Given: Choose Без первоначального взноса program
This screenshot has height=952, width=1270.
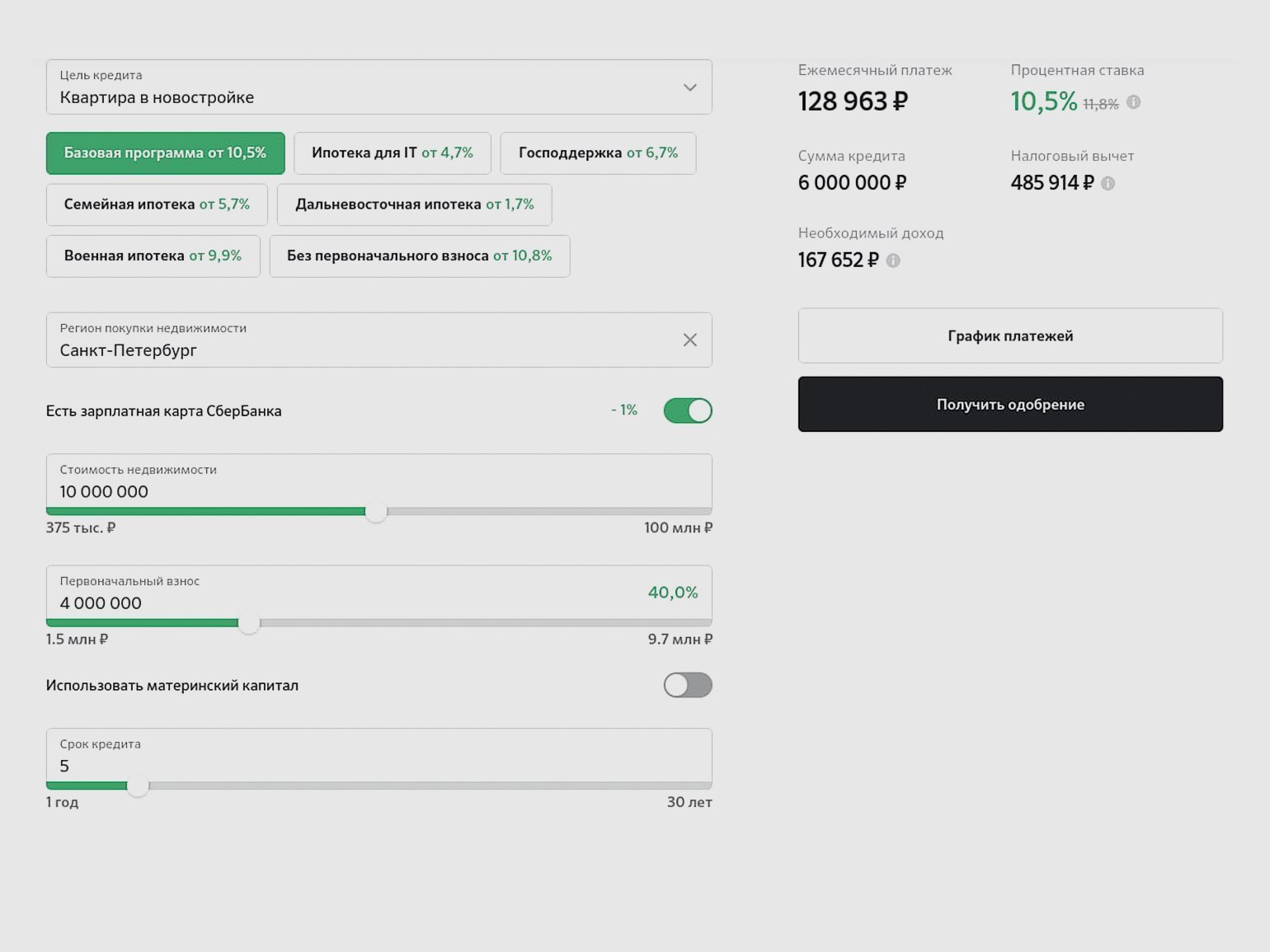Looking at the screenshot, I should pyautogui.click(x=420, y=256).
